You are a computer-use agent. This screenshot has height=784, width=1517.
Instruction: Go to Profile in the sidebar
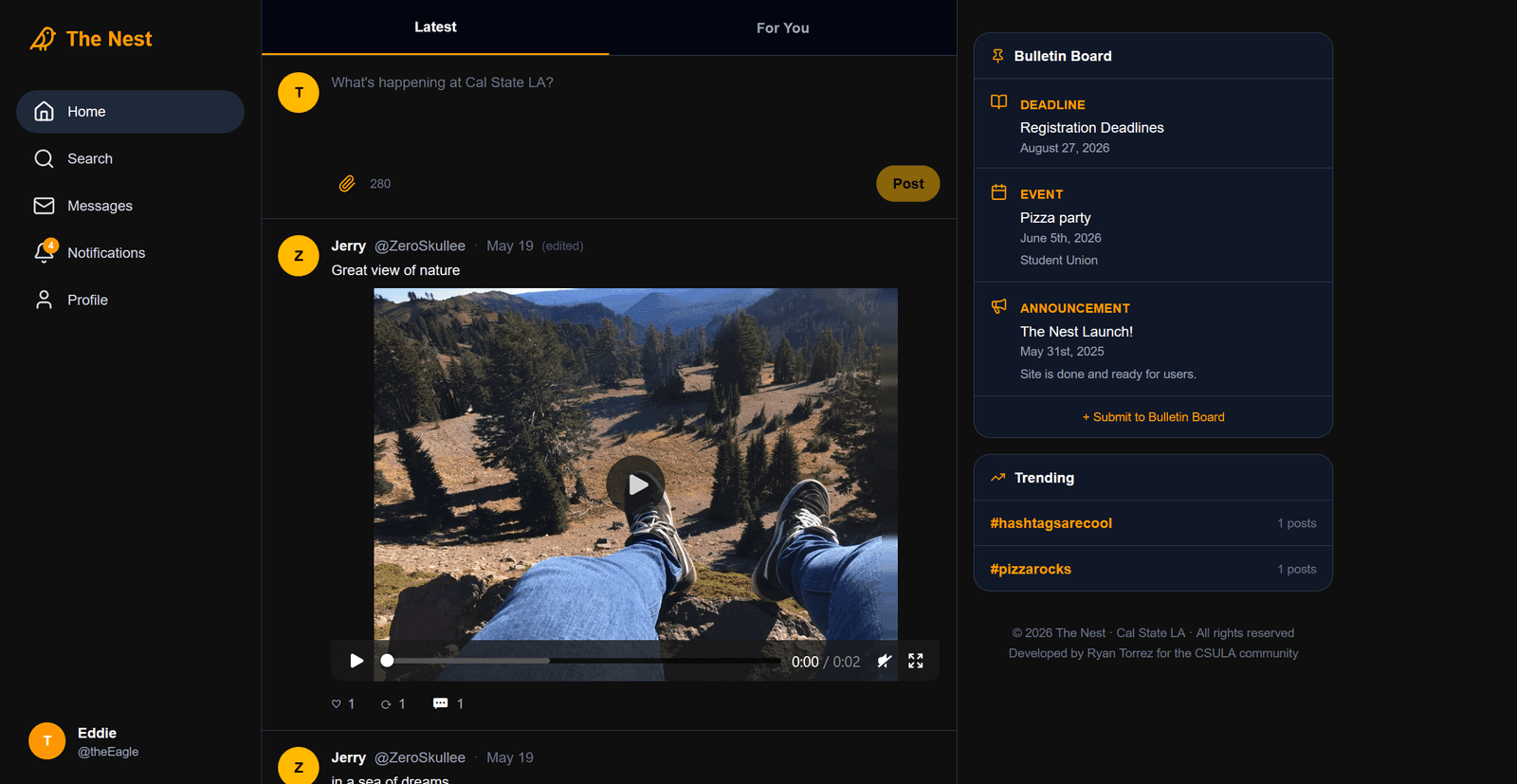[x=130, y=300]
